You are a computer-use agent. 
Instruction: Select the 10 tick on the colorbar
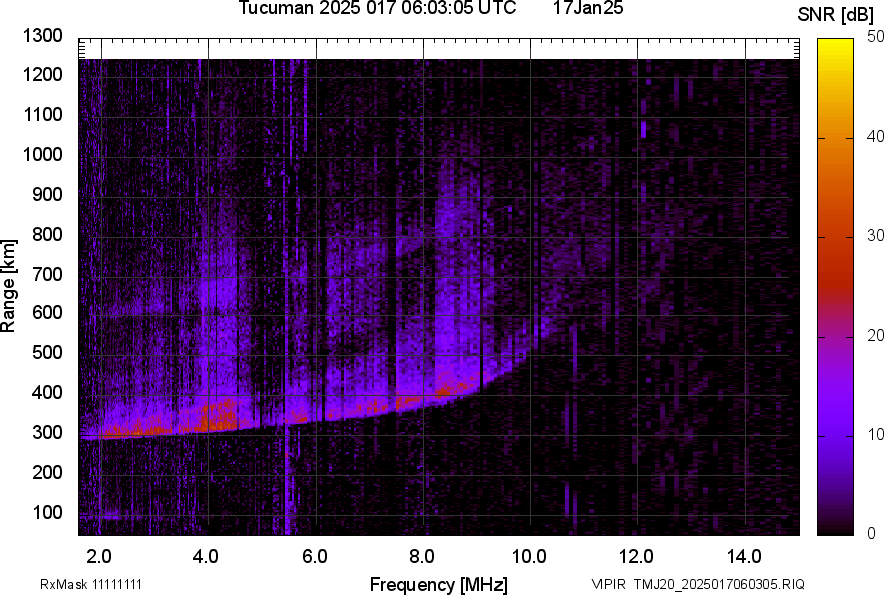(x=875, y=434)
